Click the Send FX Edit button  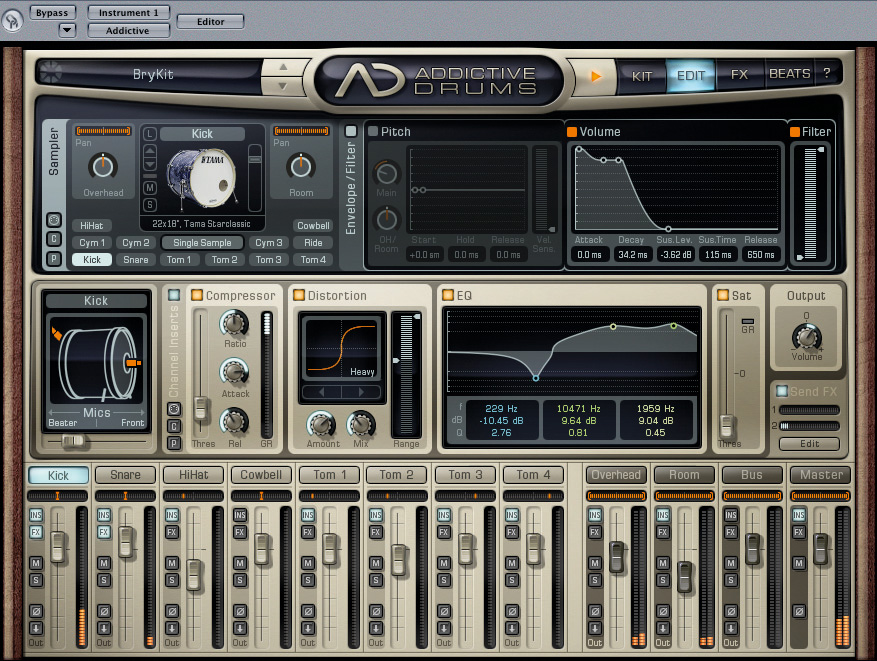point(809,444)
